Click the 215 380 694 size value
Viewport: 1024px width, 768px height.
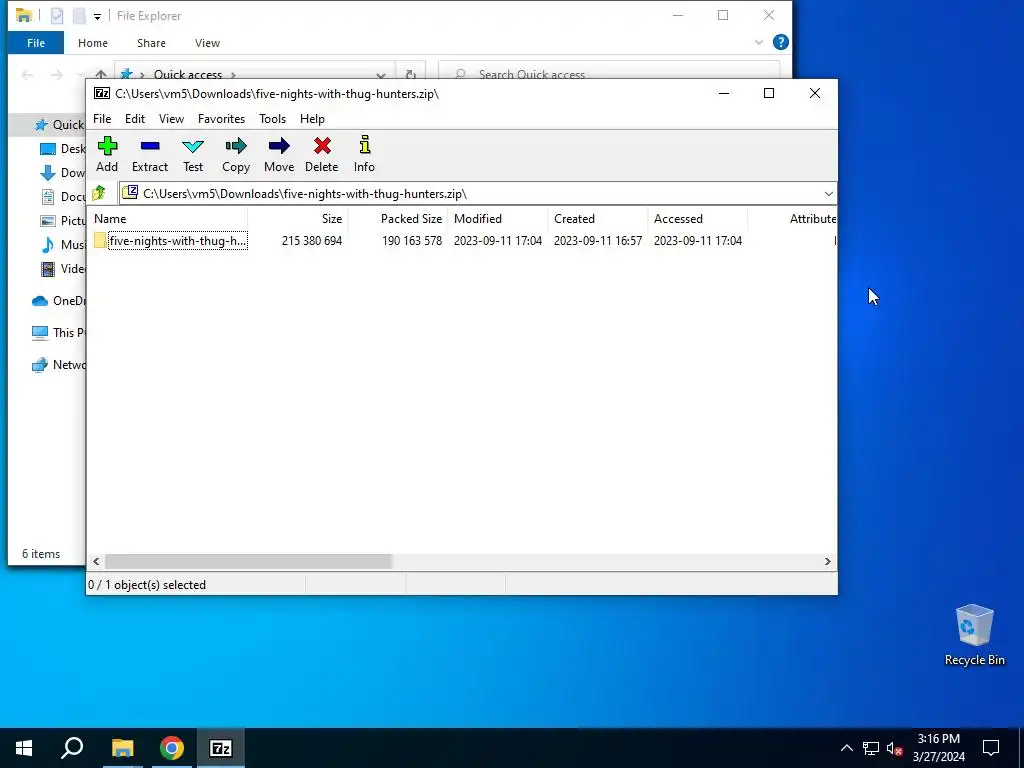(312, 240)
